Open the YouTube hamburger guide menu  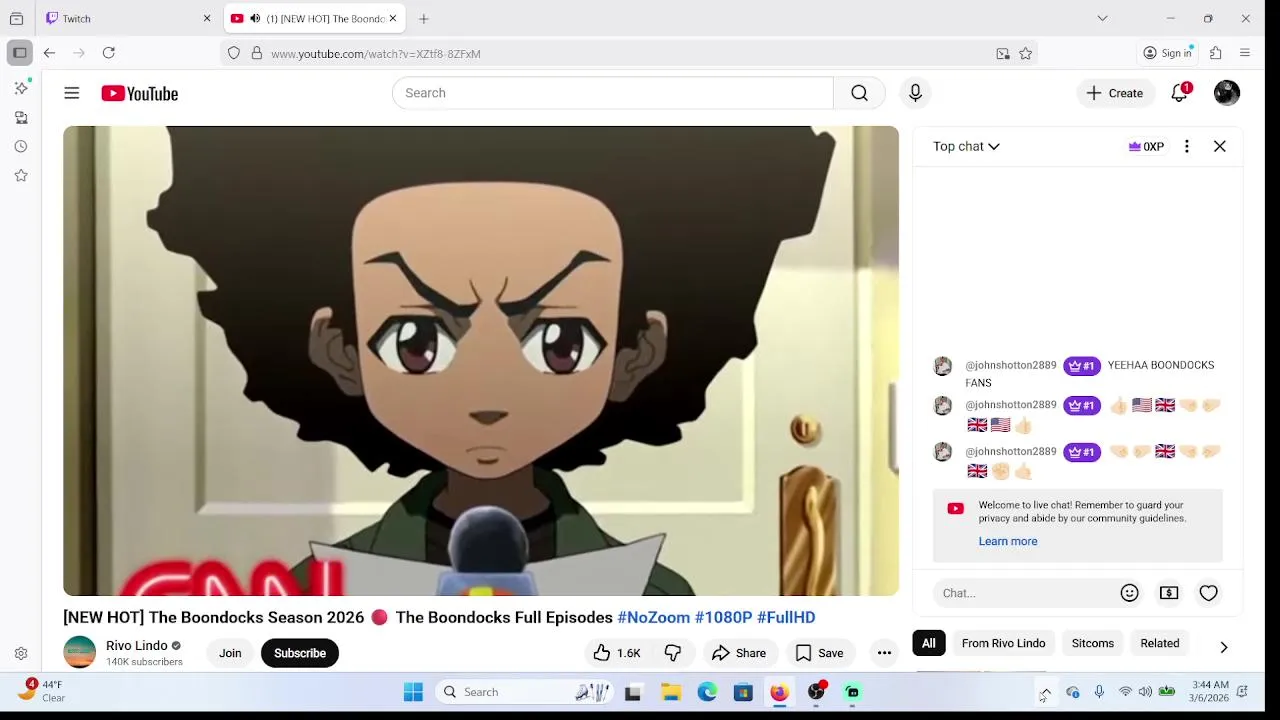(72, 93)
